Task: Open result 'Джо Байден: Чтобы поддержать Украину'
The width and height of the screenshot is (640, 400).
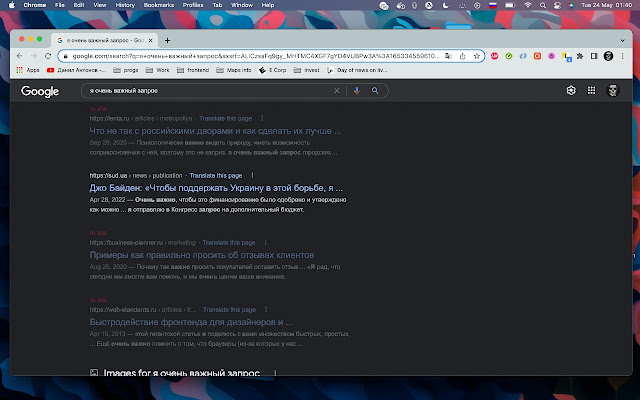Action: coord(216,188)
